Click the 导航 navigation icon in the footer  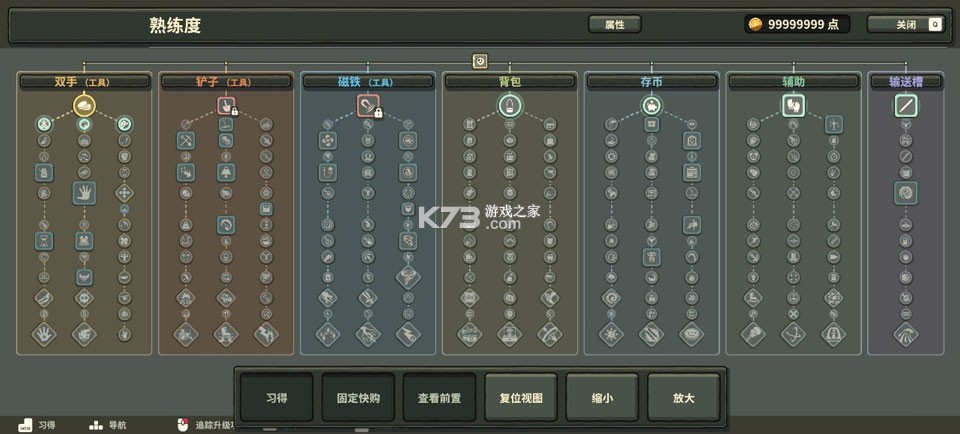96,425
